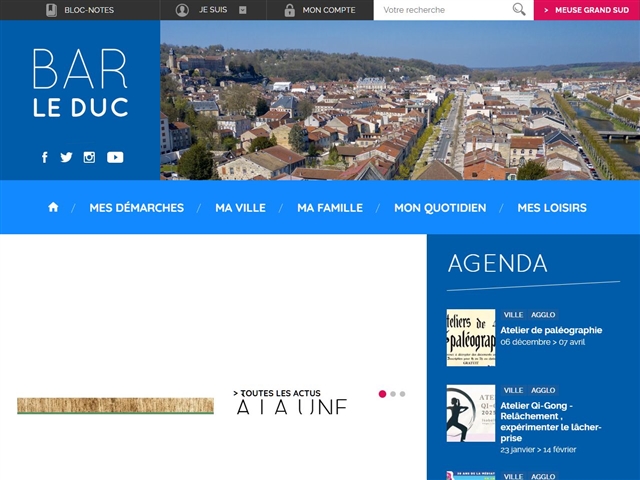This screenshot has width=640, height=480.
Task: Open the Atelier de paléographie thumbnail
Action: pyautogui.click(x=471, y=338)
